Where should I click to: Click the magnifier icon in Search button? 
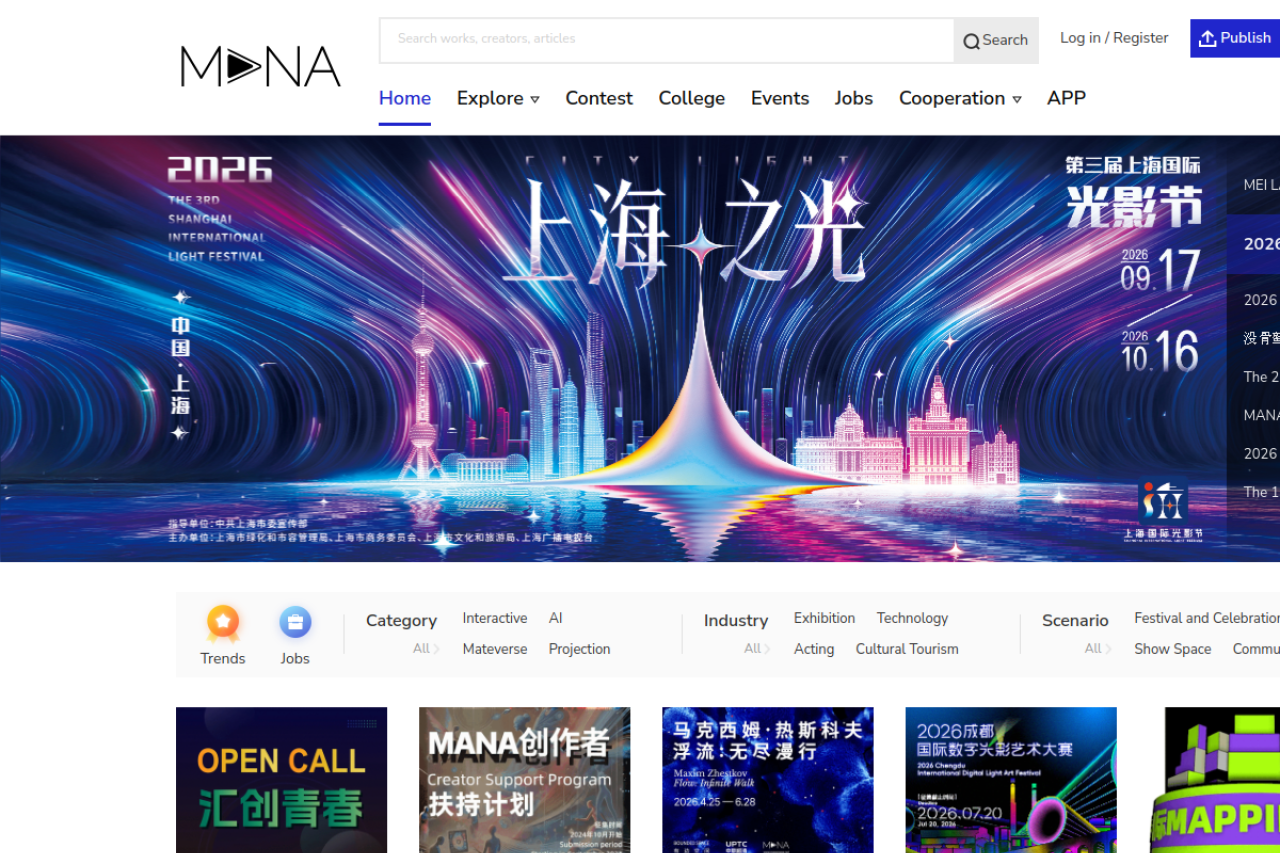click(971, 41)
